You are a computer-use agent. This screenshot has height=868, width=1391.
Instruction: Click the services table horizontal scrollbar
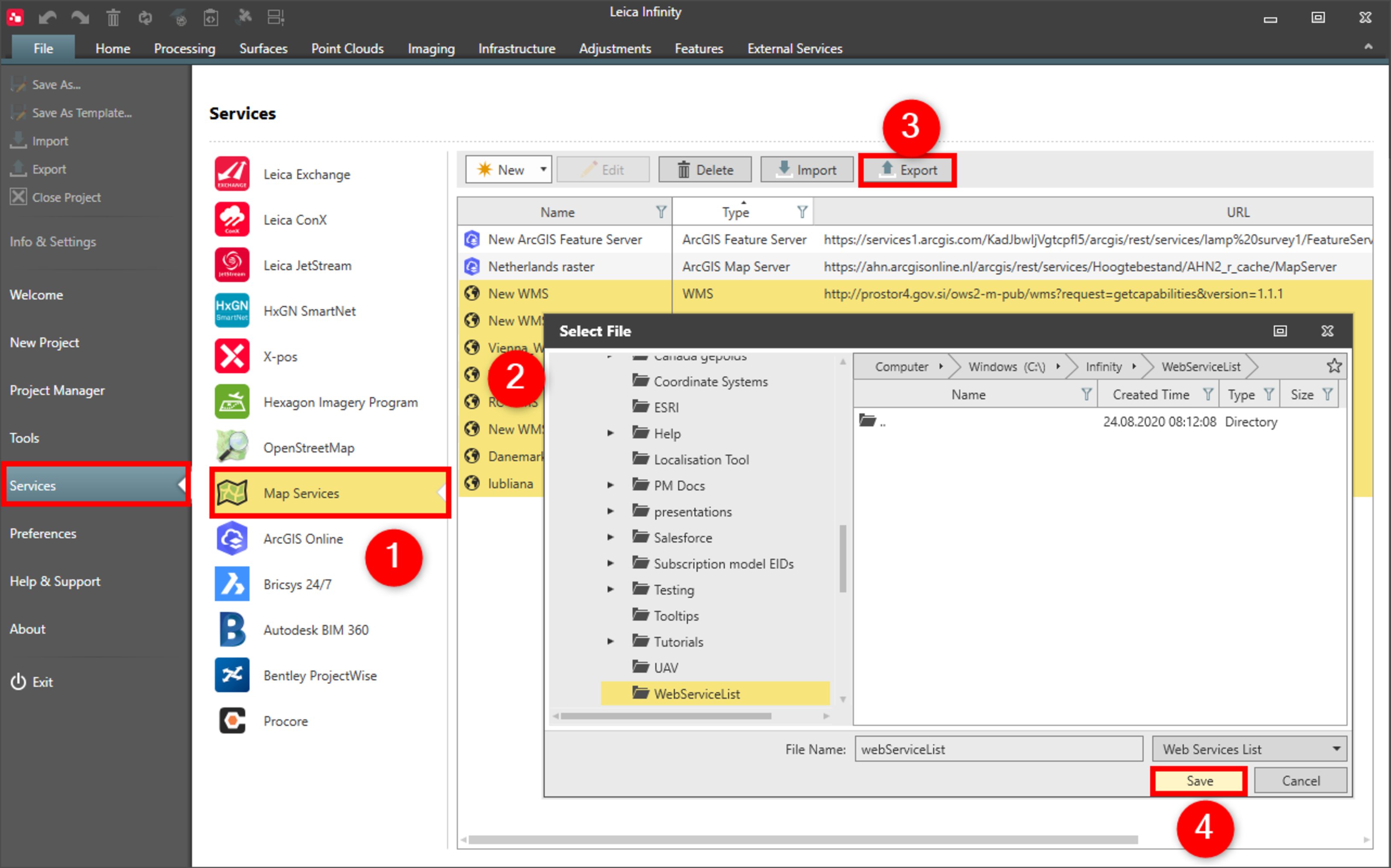point(803,839)
